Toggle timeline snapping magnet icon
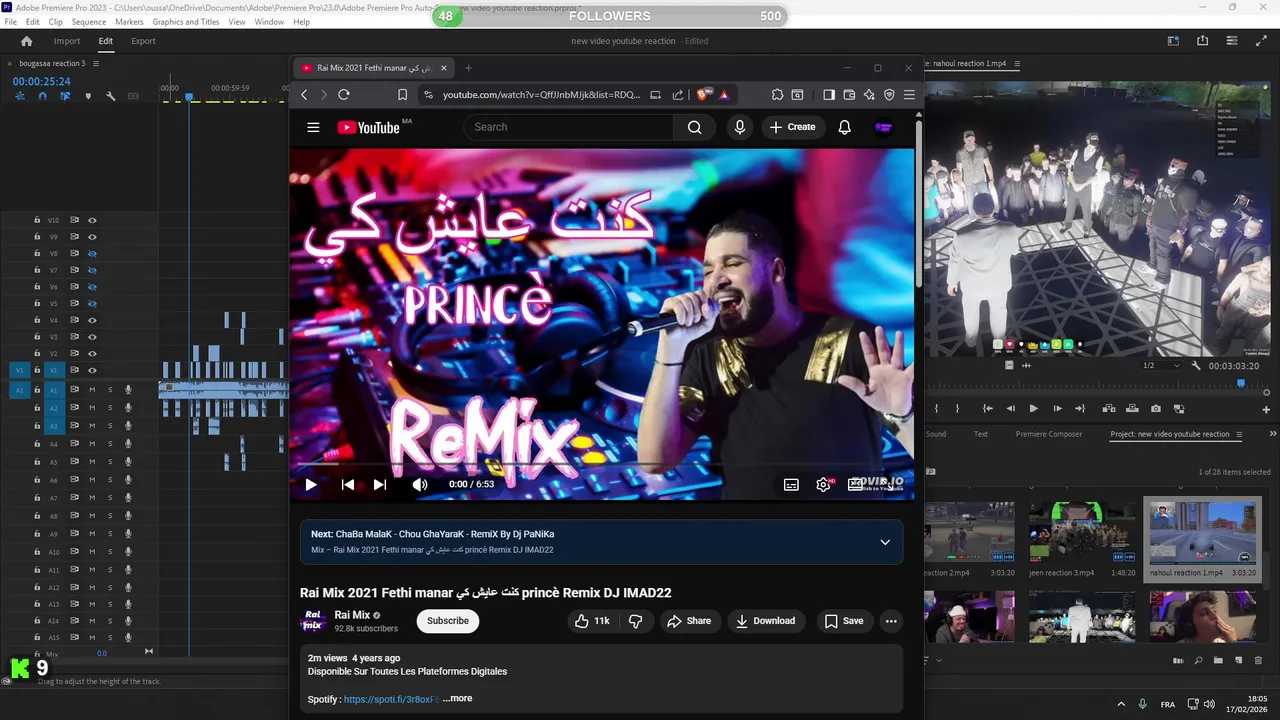Screen dimensions: 1280x720 tap(42, 96)
